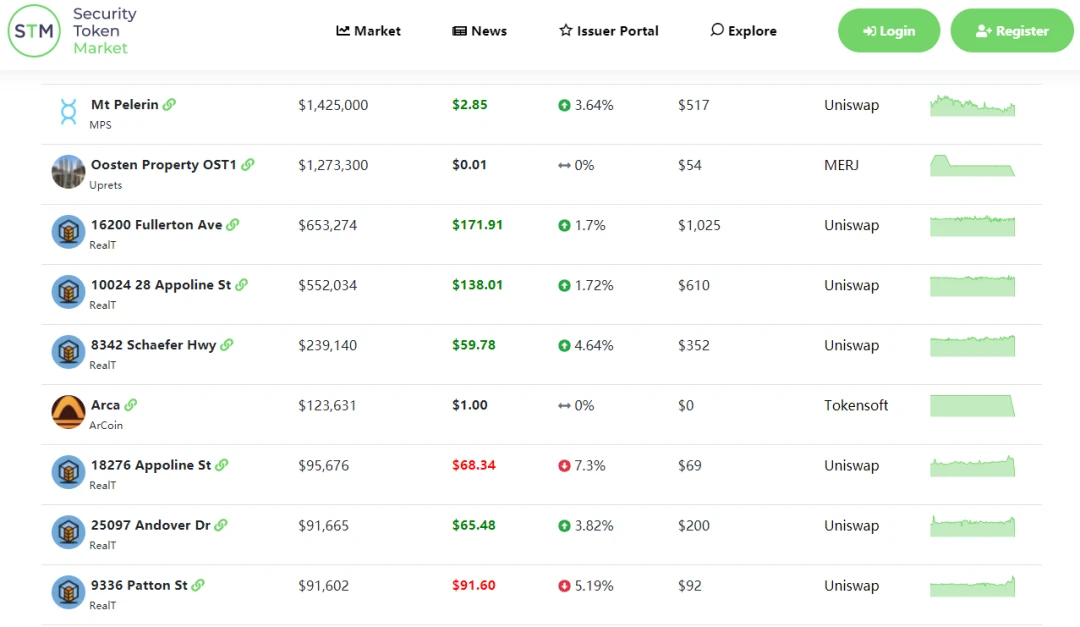Open the Mt Pelerin token link
The image size is (1080, 627).
[125, 105]
